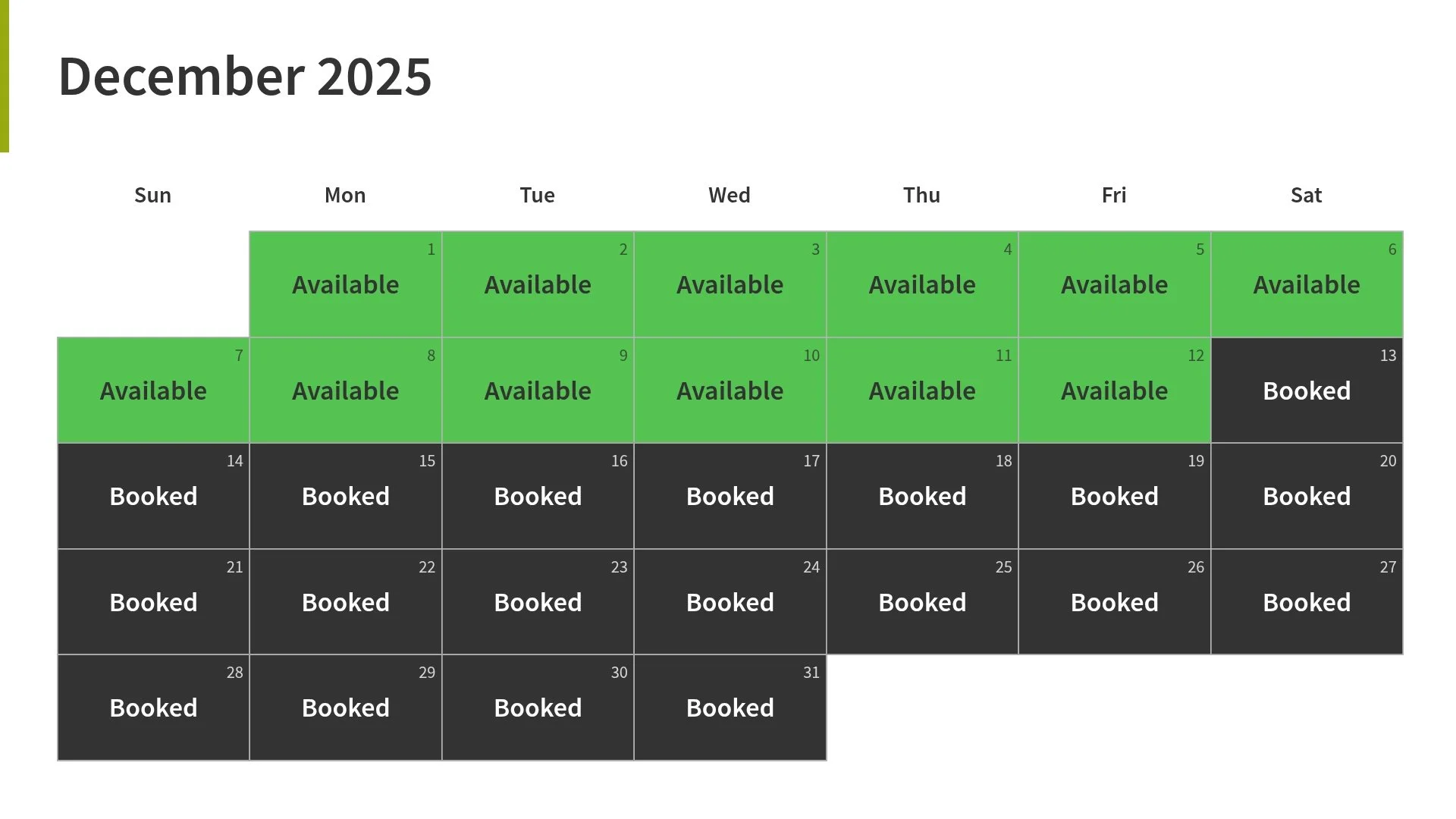Click the Booked cell for December 13
Screen dimensions: 1456x819
click(1307, 391)
